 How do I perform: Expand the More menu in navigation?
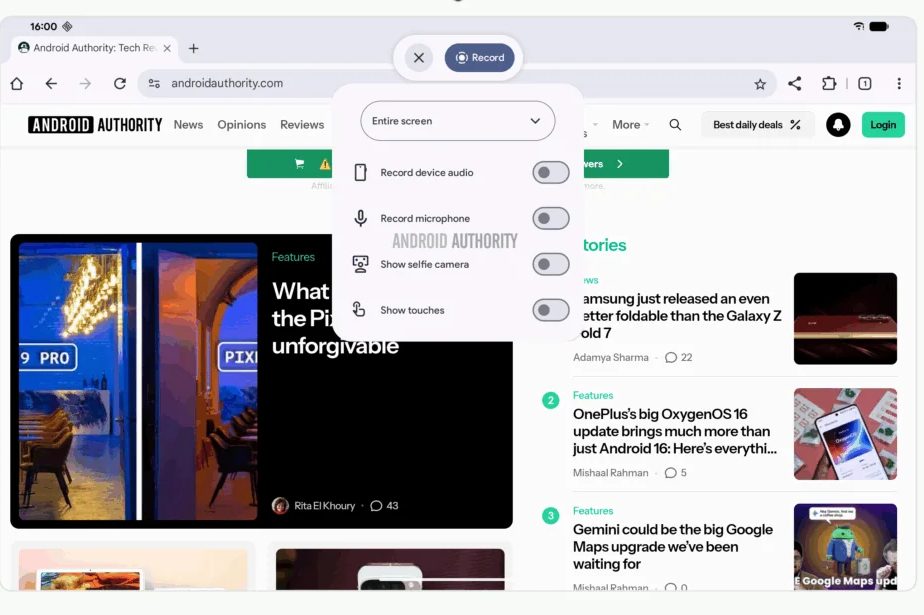(630, 125)
